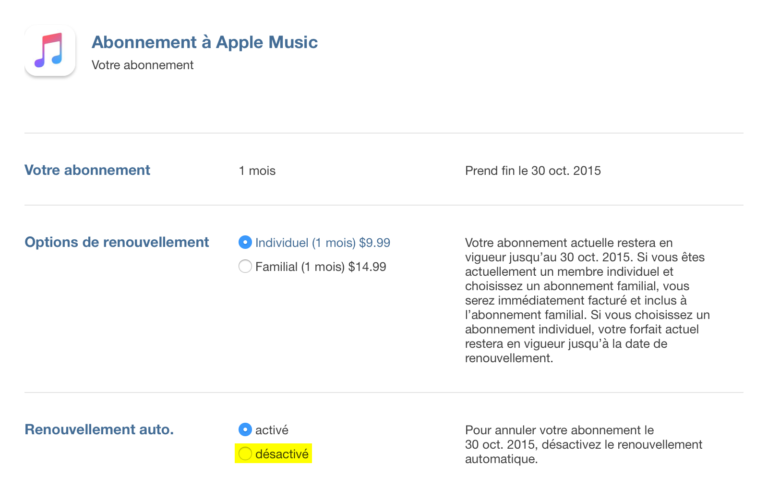Viewport: 768px width, 490px height.
Task: Click the '1 mois' subscription duration
Action: click(x=256, y=171)
